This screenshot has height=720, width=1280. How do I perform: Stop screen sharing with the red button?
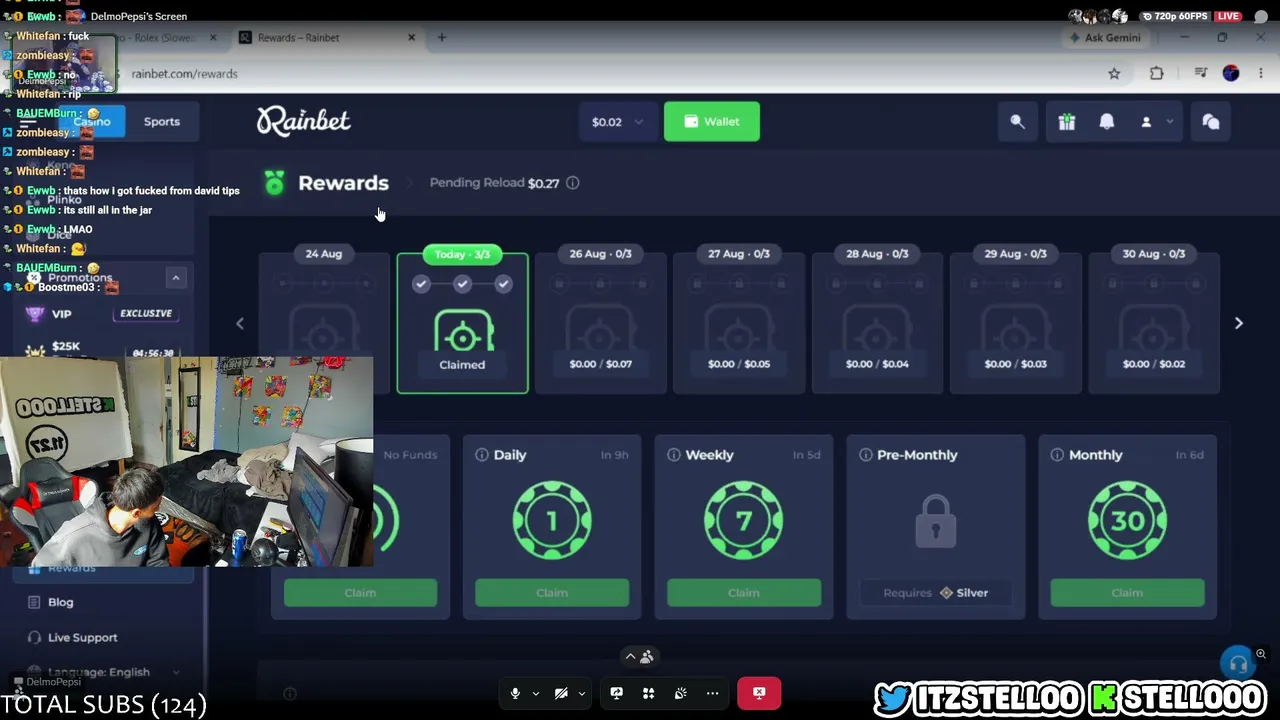[x=759, y=693]
